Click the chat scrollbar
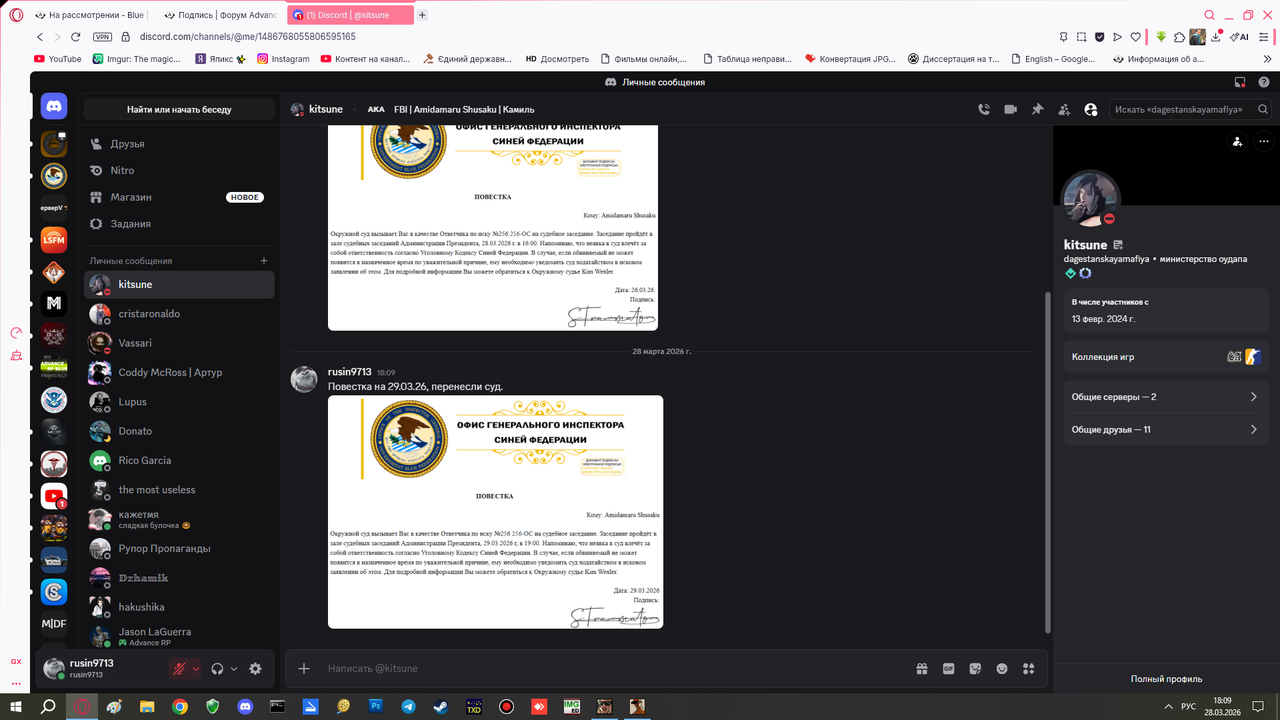The width and height of the screenshot is (1280, 720). 1047,460
